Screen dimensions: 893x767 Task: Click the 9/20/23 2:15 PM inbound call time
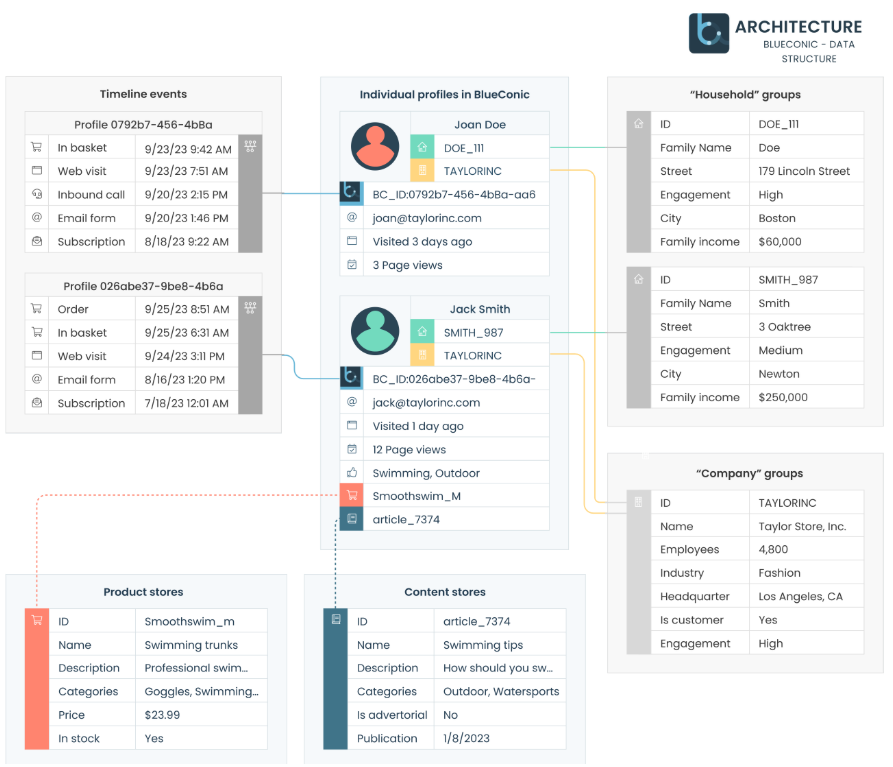click(186, 195)
